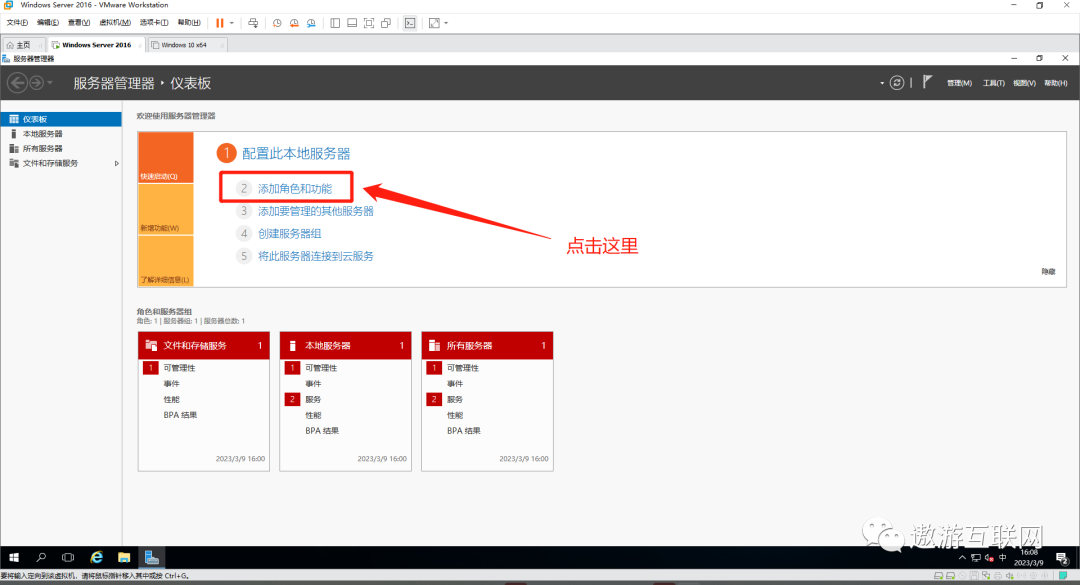This screenshot has width=1080, height=585.
Task: Toggle the VMware library sidebar view icon
Action: (335, 23)
